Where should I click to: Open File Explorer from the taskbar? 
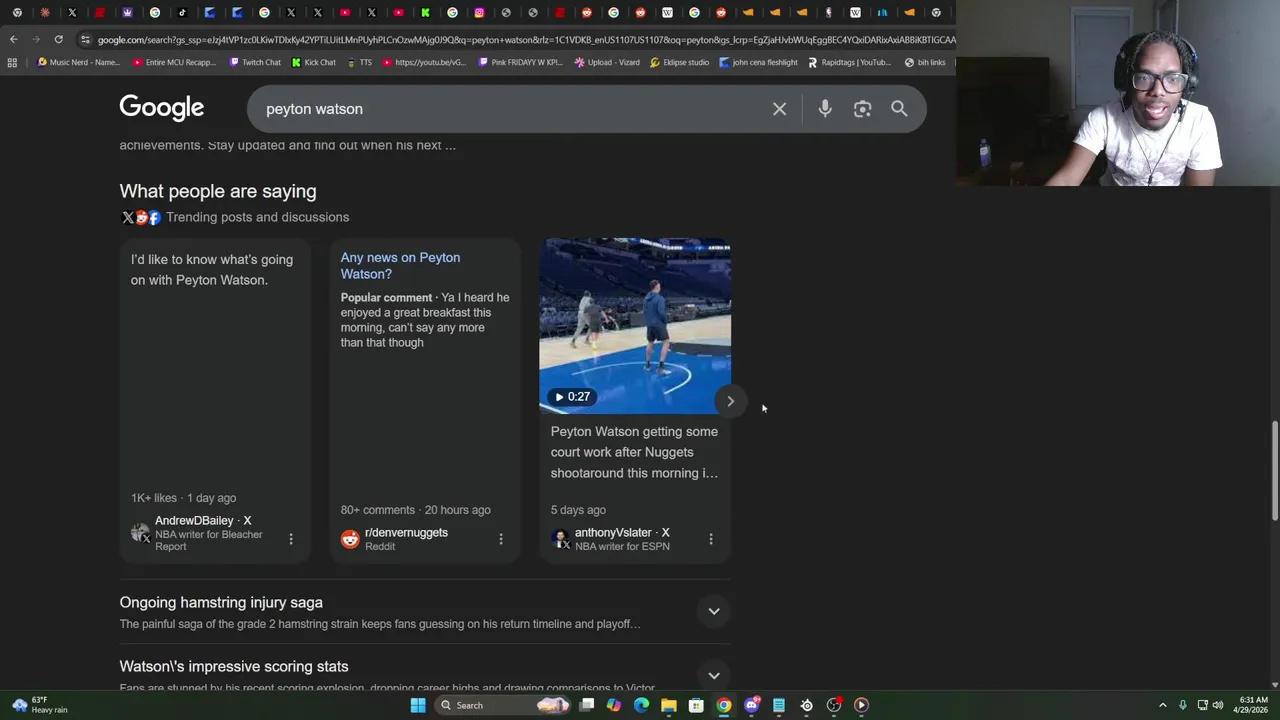click(669, 705)
